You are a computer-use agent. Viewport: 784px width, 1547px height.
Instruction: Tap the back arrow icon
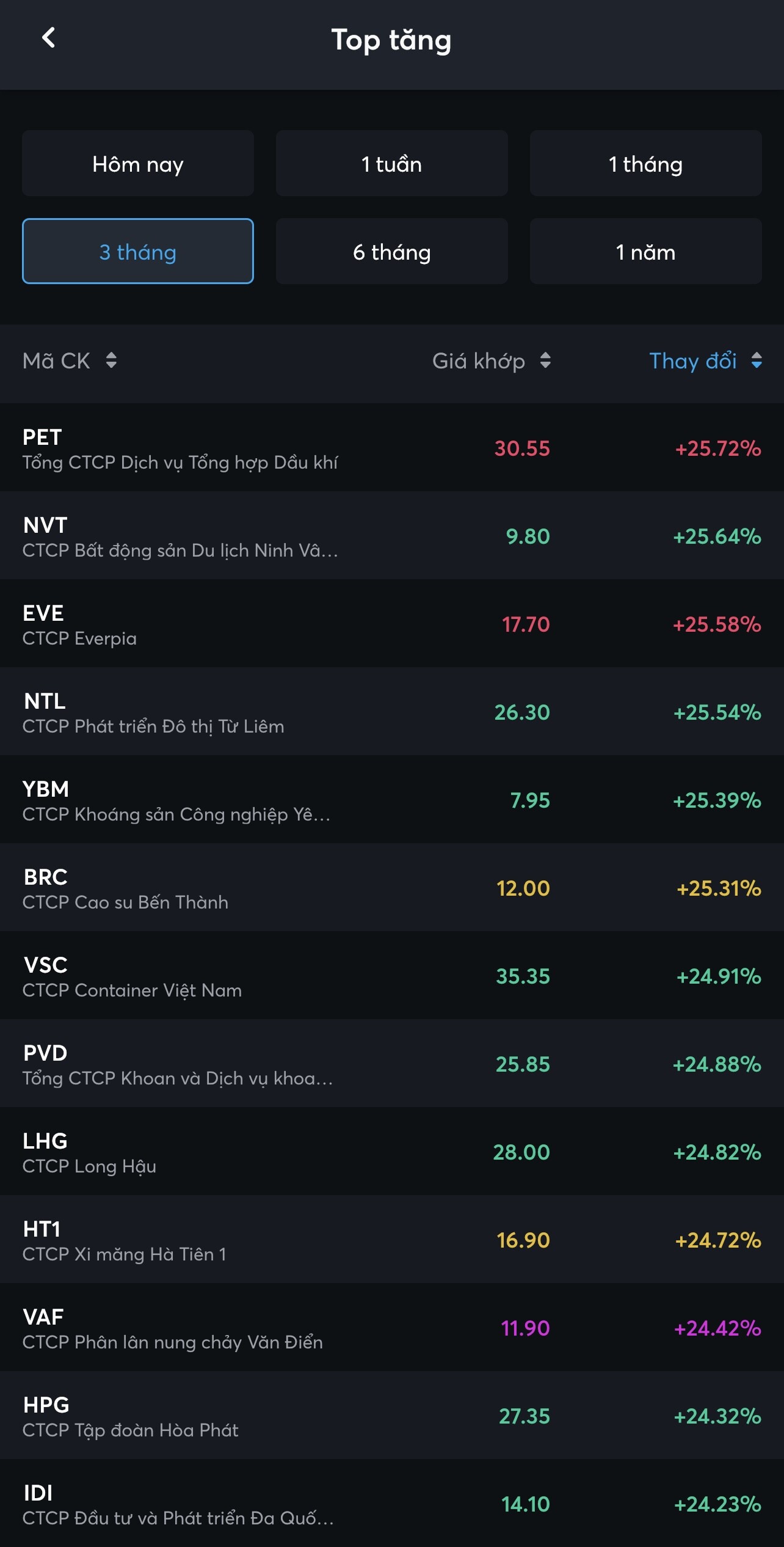tap(49, 38)
